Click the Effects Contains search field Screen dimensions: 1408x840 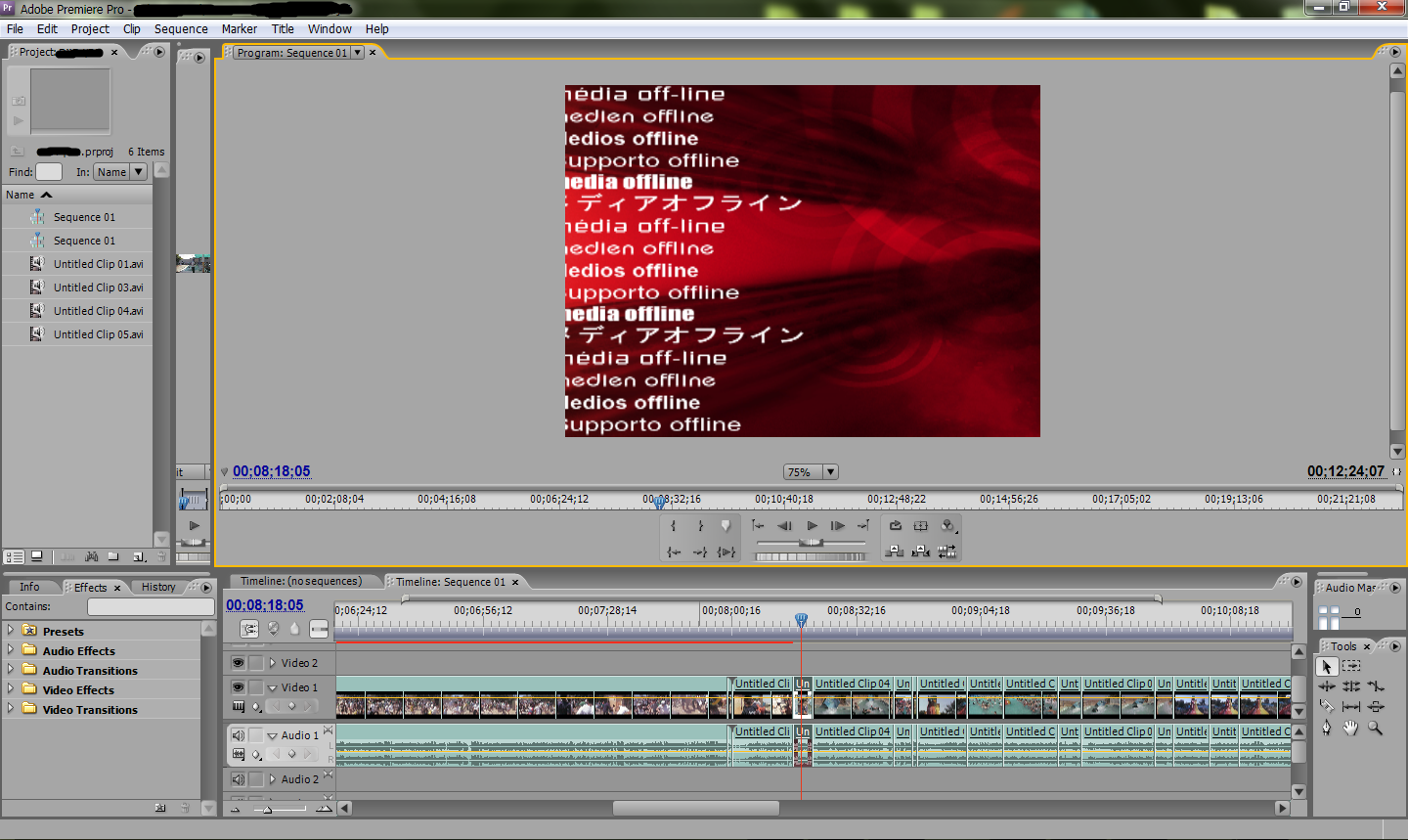pos(151,606)
